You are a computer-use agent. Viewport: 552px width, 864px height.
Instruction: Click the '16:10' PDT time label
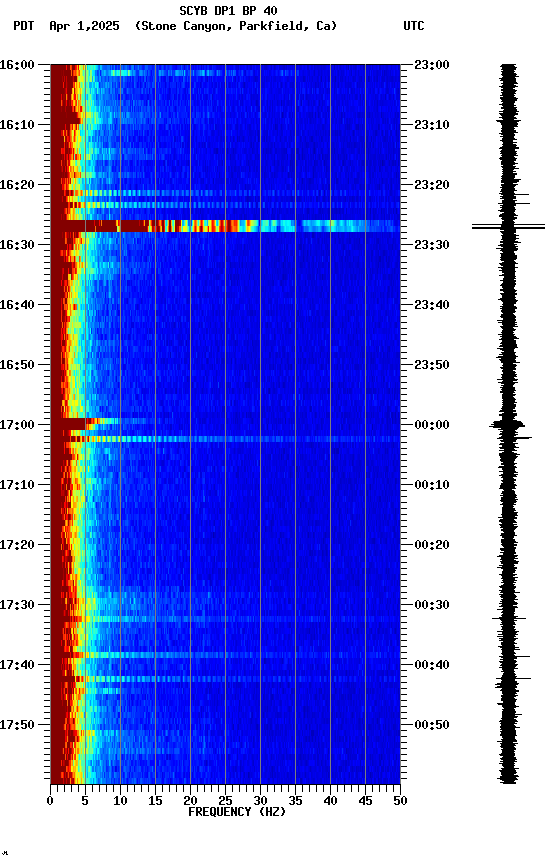pos(17,125)
